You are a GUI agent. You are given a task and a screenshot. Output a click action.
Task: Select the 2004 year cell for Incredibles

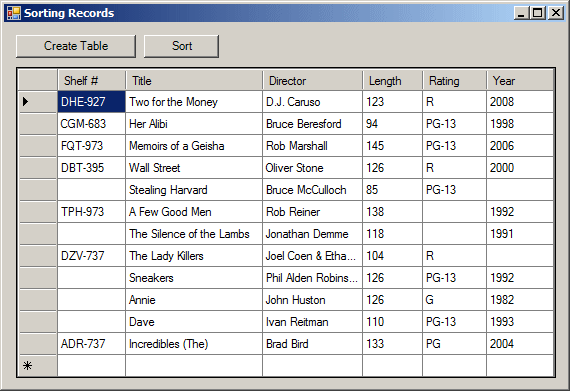coord(520,344)
